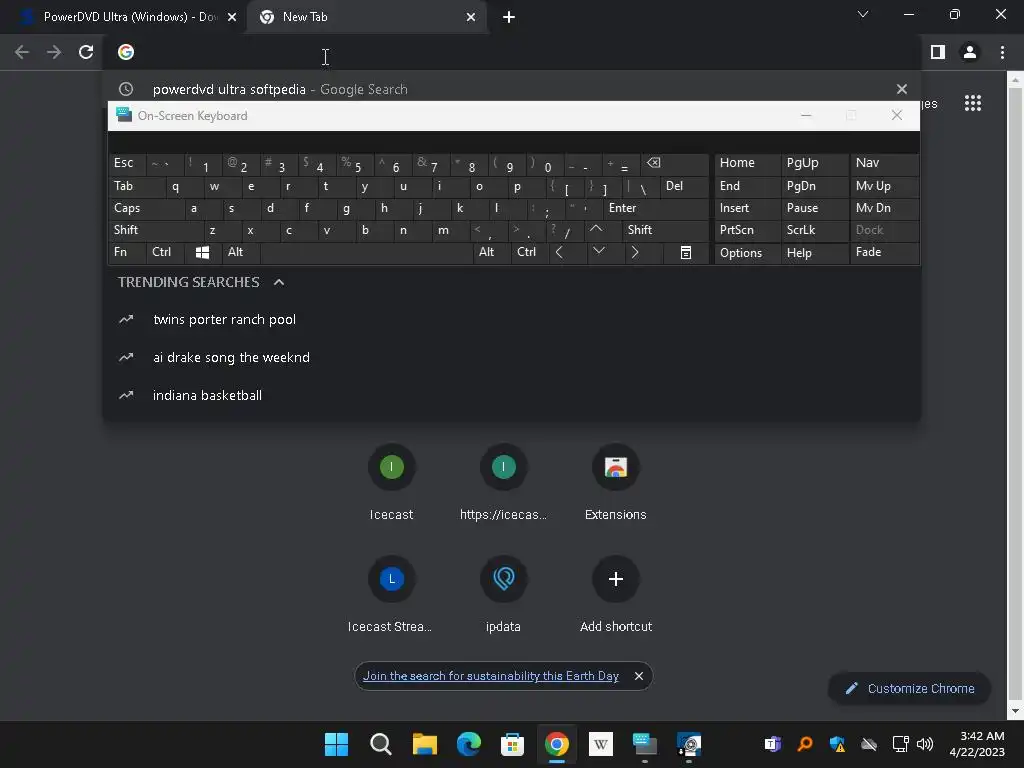
Task: Open a new tab with the plus icon
Action: [x=509, y=17]
